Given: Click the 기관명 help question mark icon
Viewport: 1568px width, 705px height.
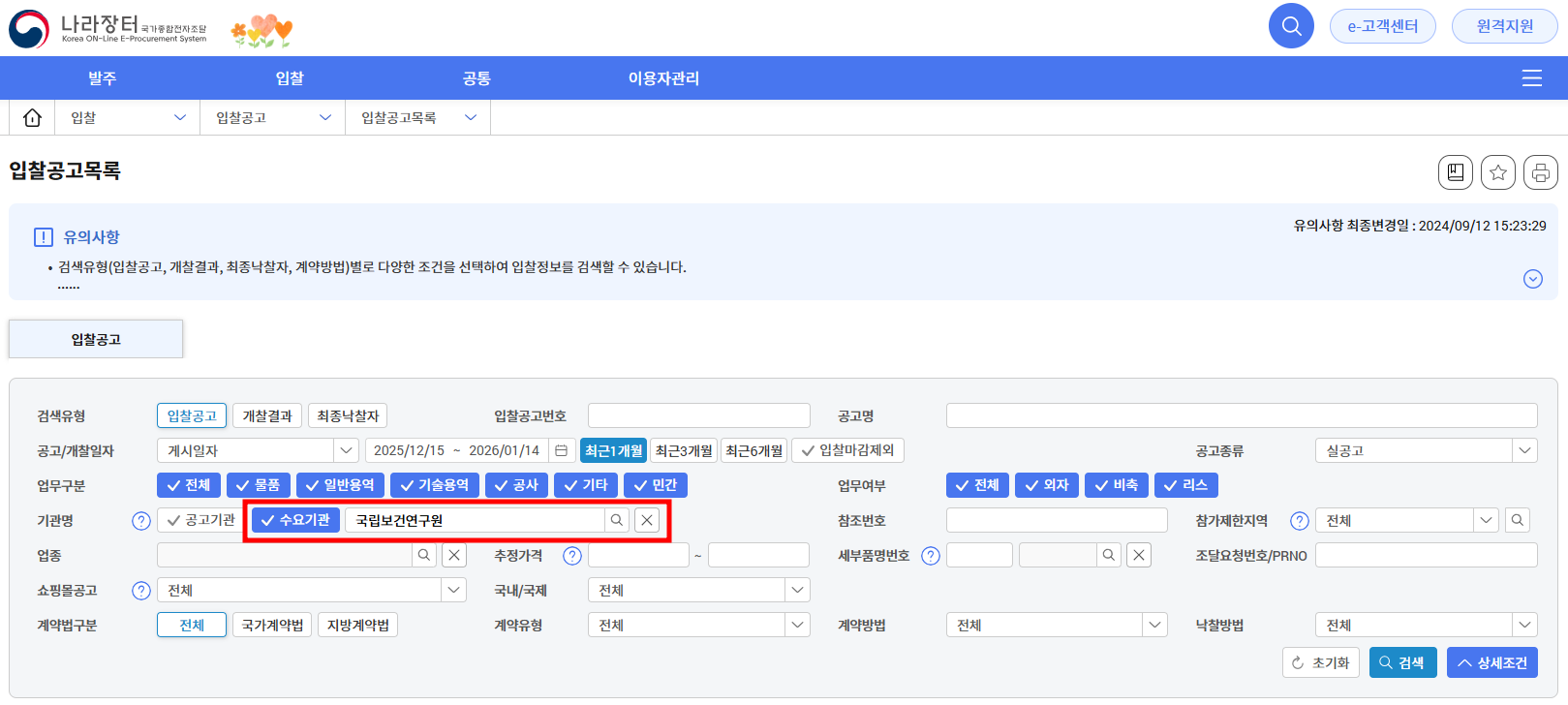Looking at the screenshot, I should (141, 521).
